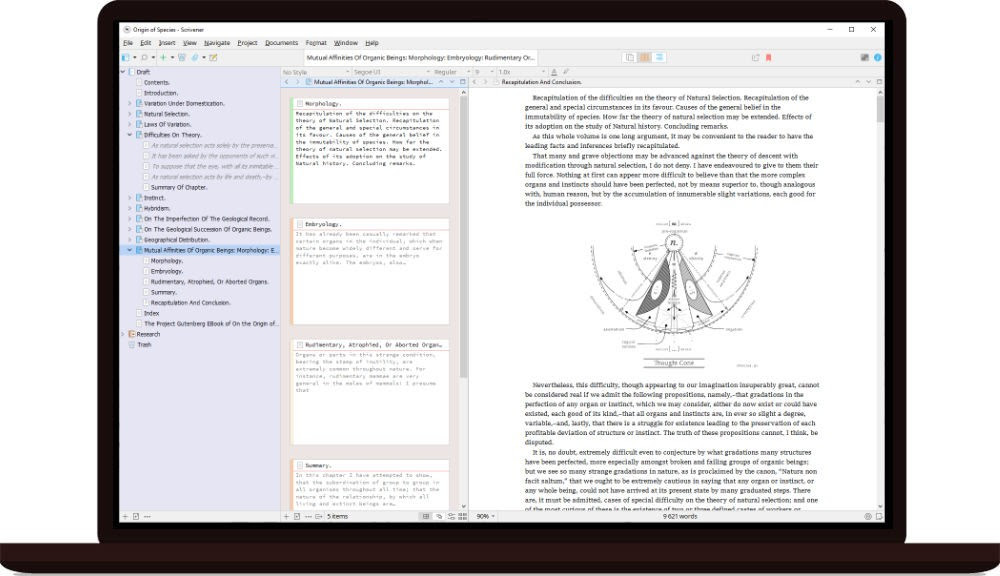
Task: Open the No Style dropdown
Action: tap(316, 72)
